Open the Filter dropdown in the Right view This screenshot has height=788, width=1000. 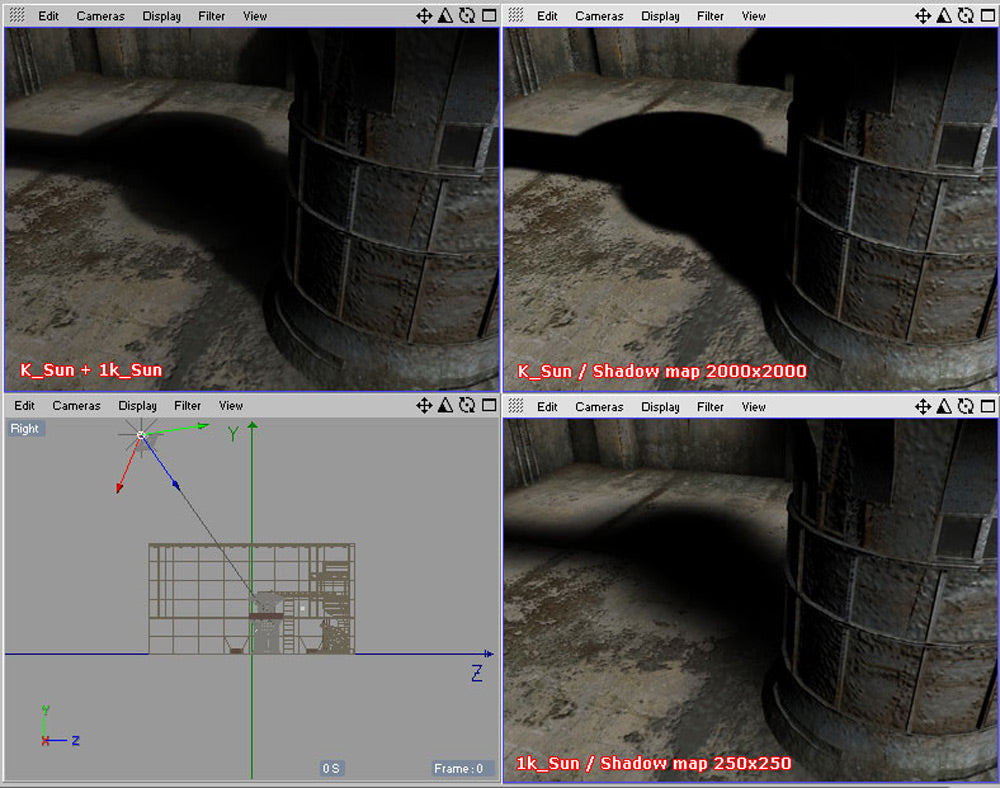coord(188,406)
